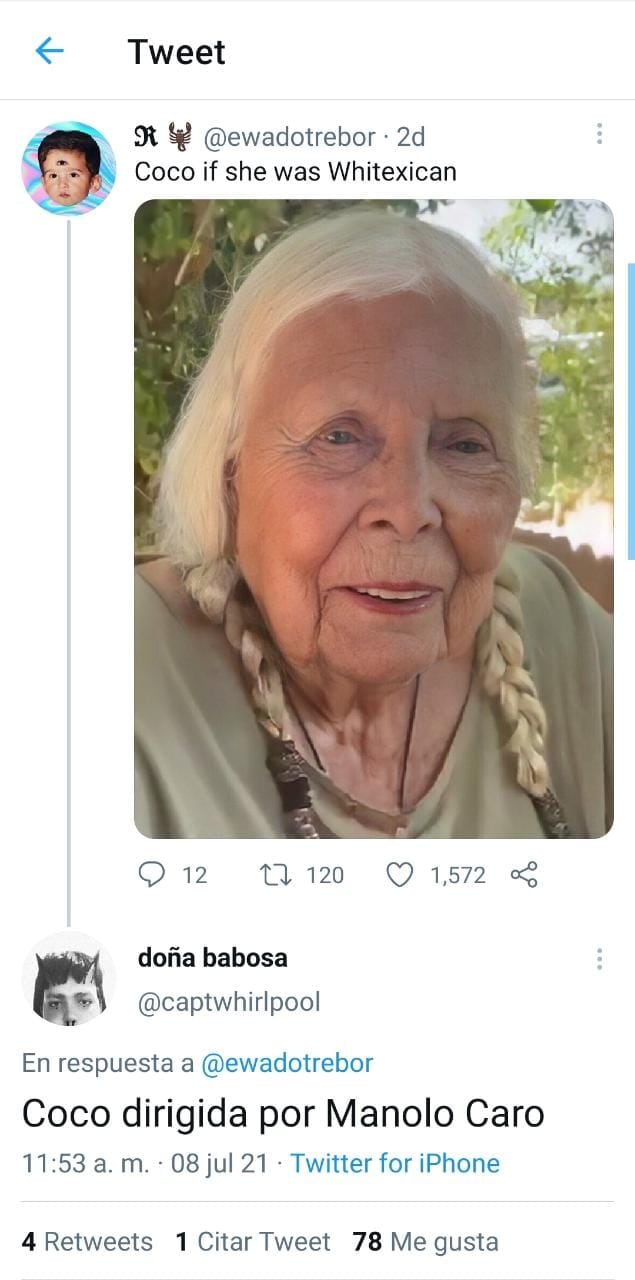Open ewadotrebor's profile avatar
Image resolution: width=635 pixels, height=1280 pixels.
click(x=69, y=168)
